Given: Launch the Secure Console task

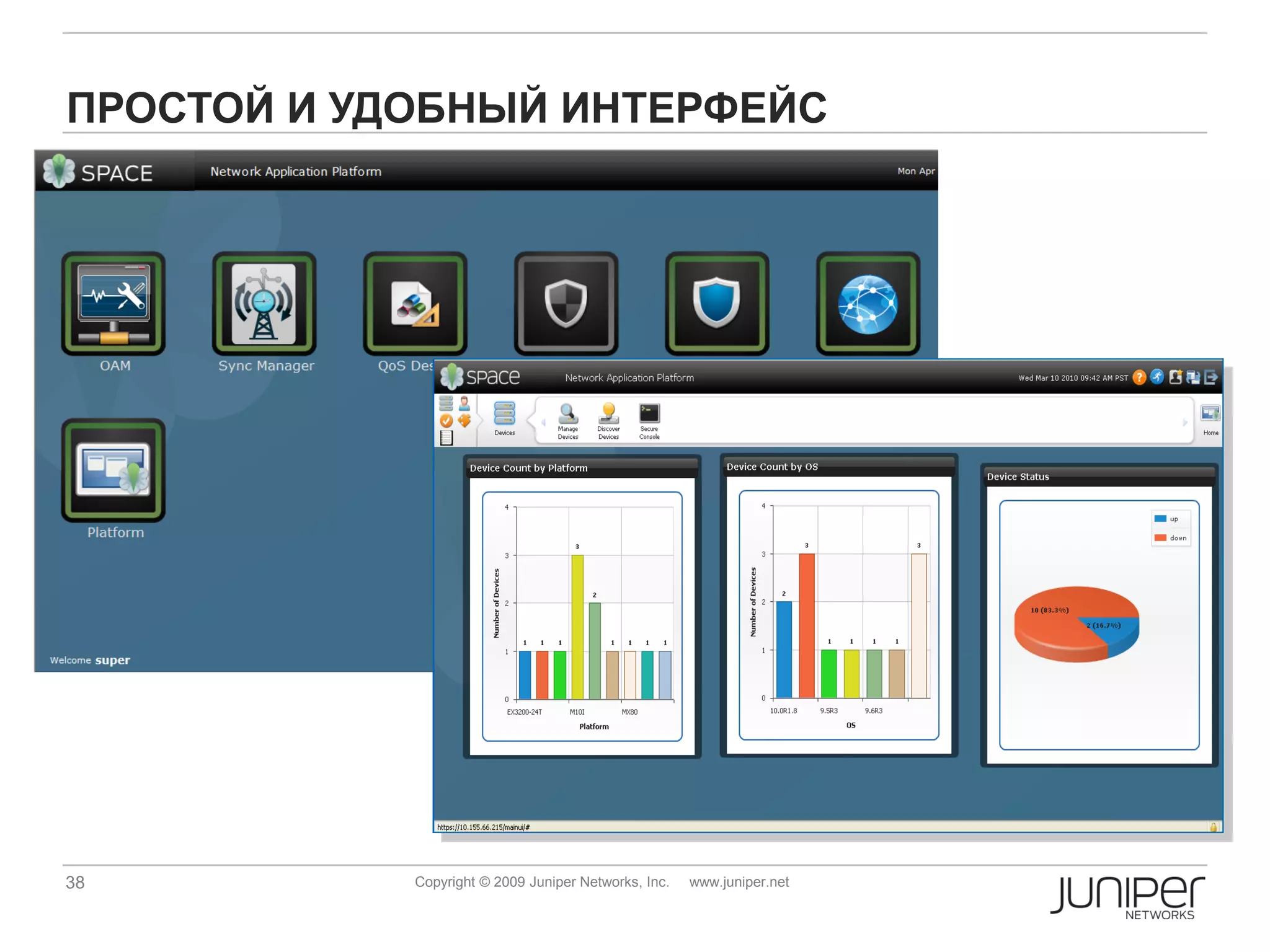Looking at the screenshot, I should click(x=649, y=421).
